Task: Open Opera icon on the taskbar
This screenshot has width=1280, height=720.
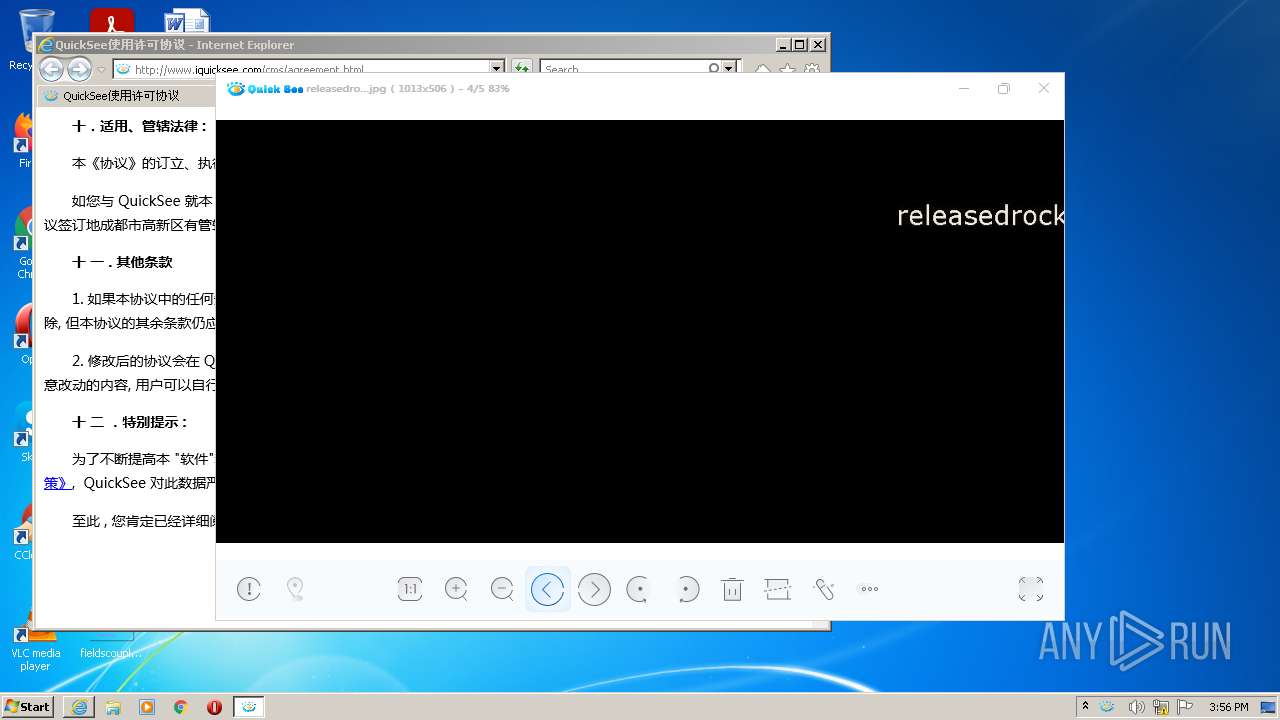Action: [214, 707]
